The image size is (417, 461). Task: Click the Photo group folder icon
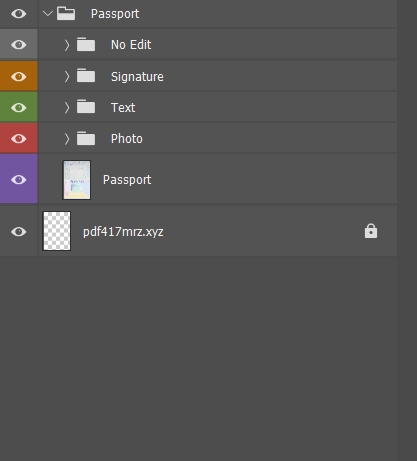(86, 138)
